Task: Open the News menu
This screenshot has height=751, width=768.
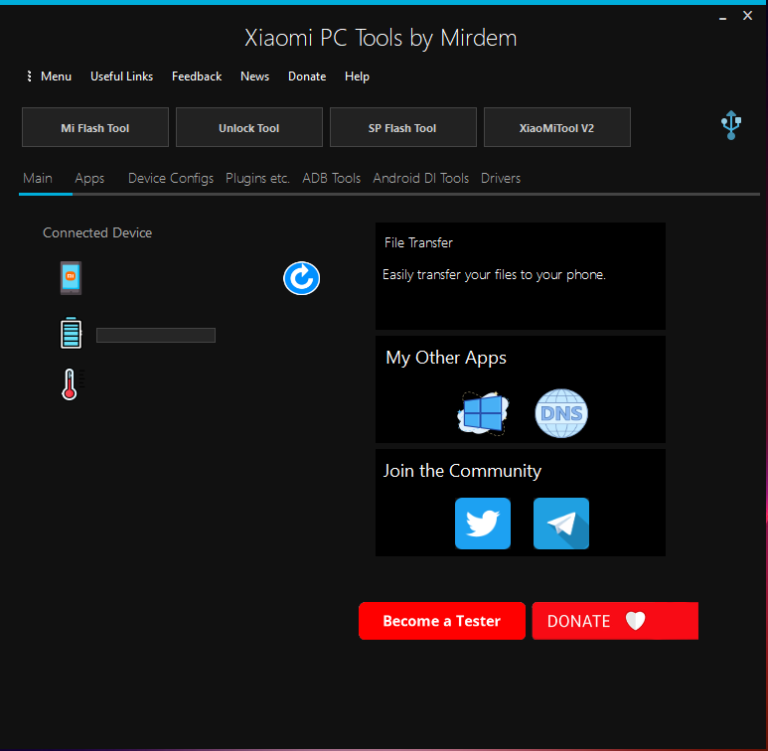Action: (255, 76)
